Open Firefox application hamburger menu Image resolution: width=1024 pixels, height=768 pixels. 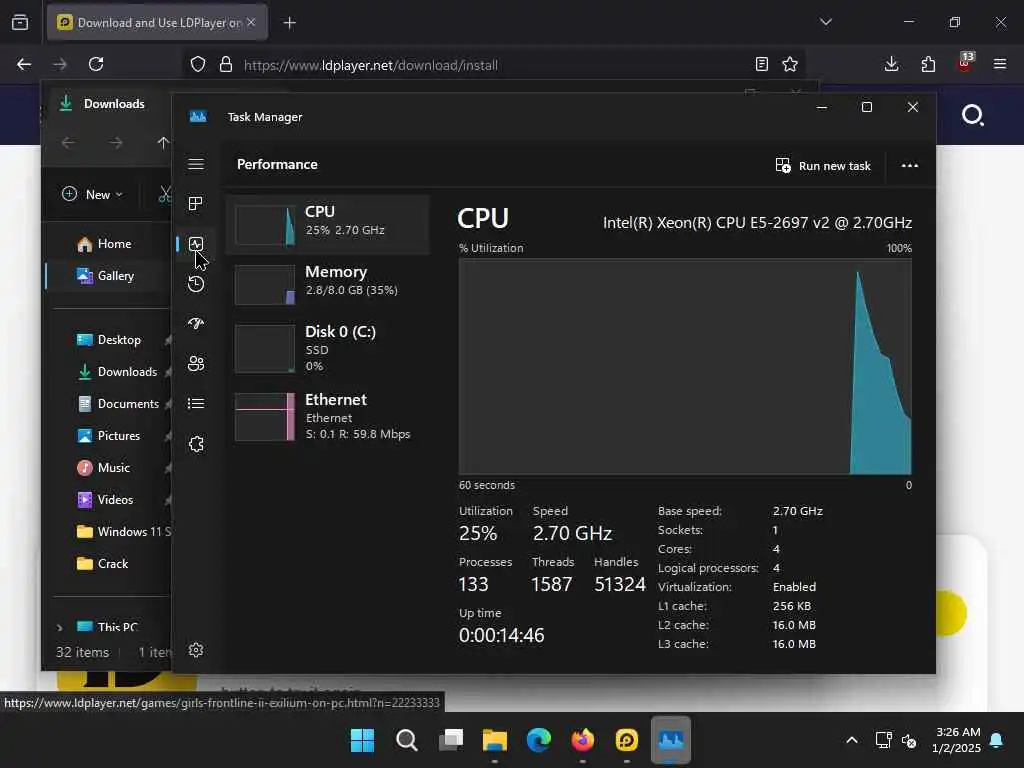pyautogui.click(x=1000, y=64)
